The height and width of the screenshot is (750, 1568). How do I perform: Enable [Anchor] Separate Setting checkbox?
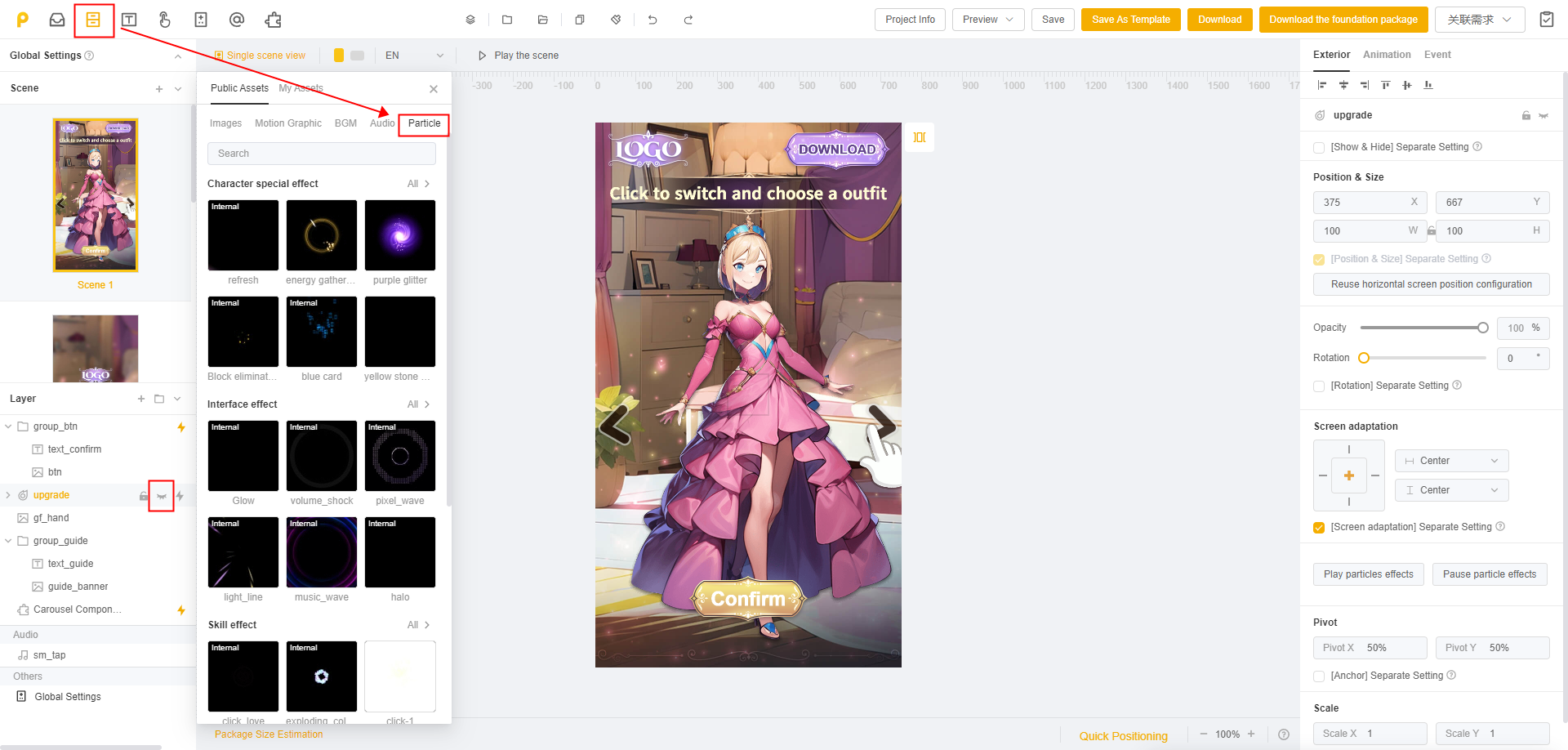click(x=1319, y=676)
